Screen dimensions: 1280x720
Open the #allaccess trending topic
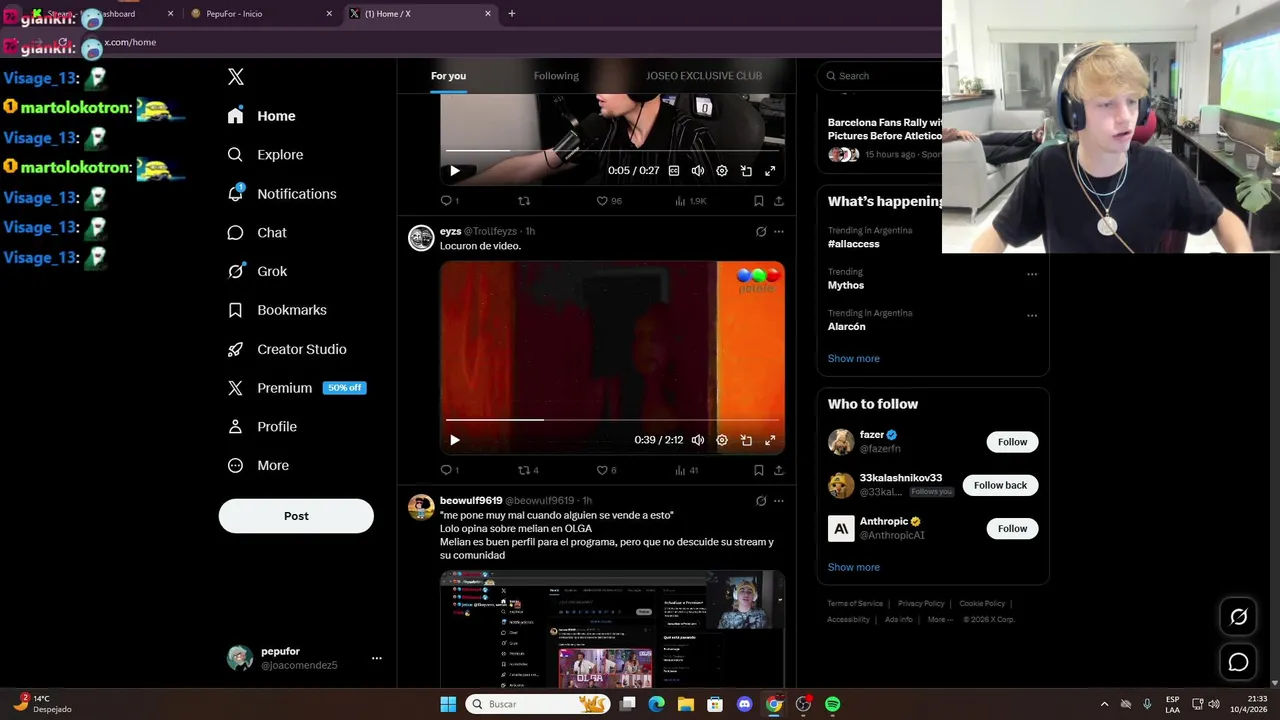(853, 244)
